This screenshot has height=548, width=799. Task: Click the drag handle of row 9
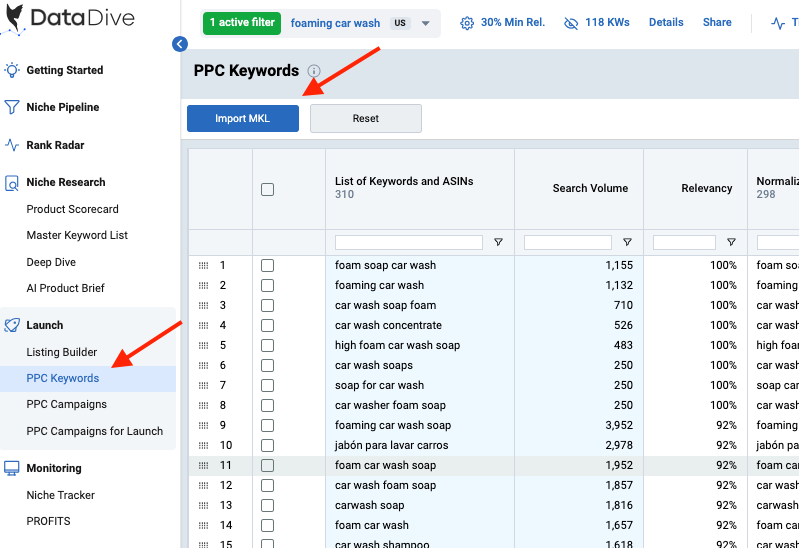tap(203, 426)
